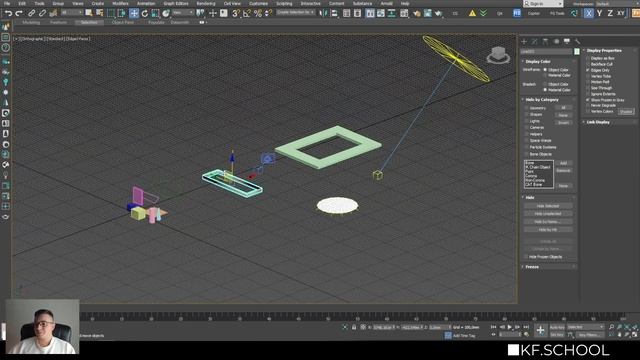Restrict transform to the Z axis
640x360 pixels.
click(x=610, y=13)
